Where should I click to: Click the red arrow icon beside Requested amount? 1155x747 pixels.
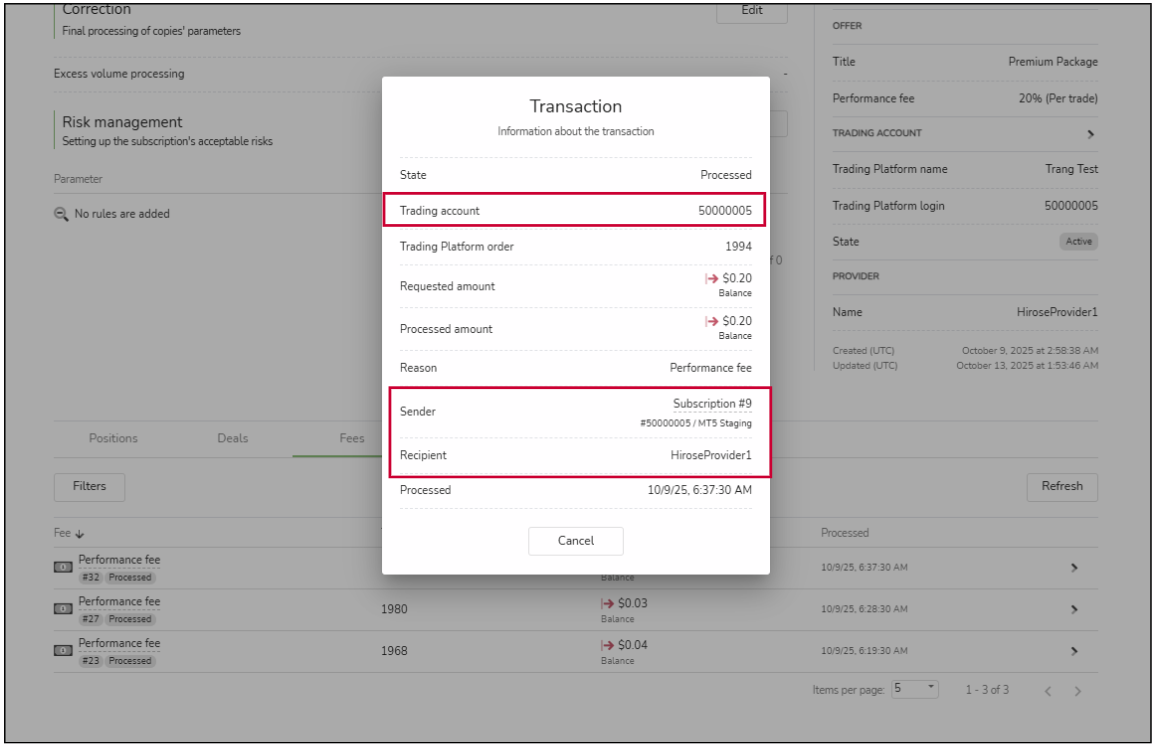point(712,279)
